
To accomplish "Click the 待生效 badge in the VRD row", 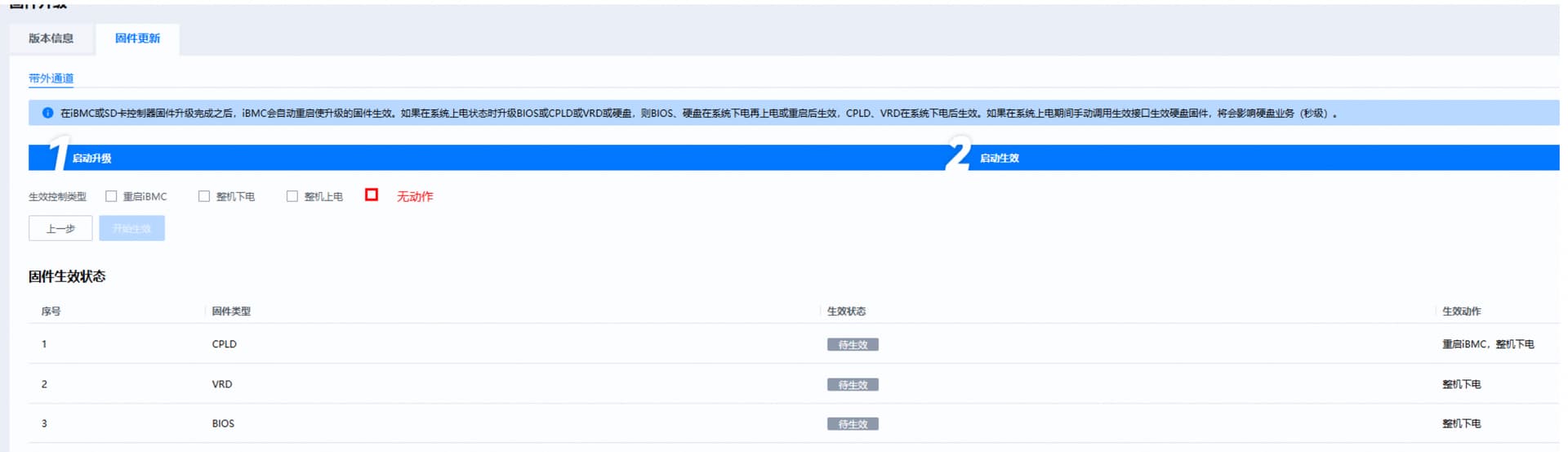I will [853, 385].
